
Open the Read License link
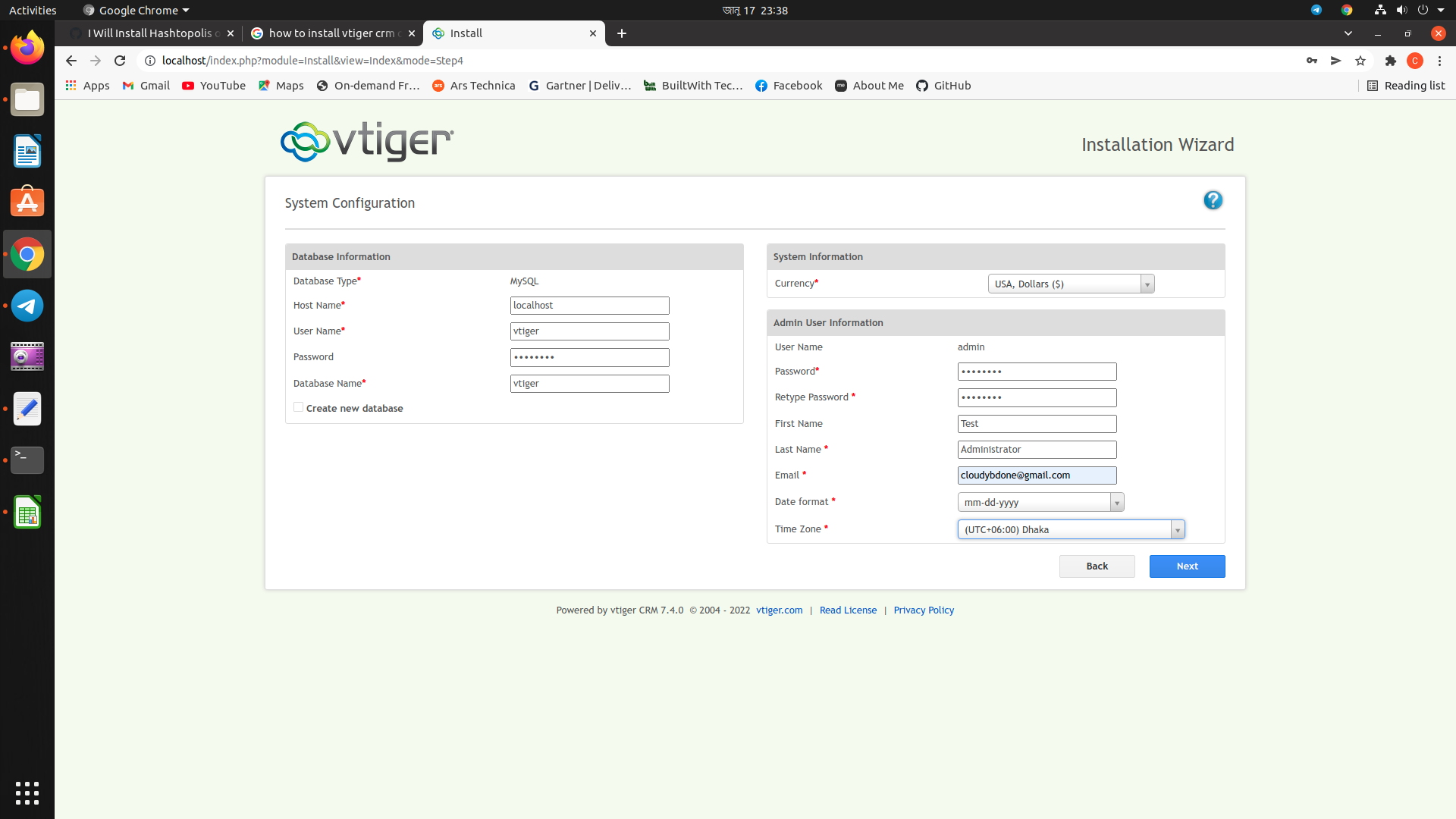[x=848, y=610]
